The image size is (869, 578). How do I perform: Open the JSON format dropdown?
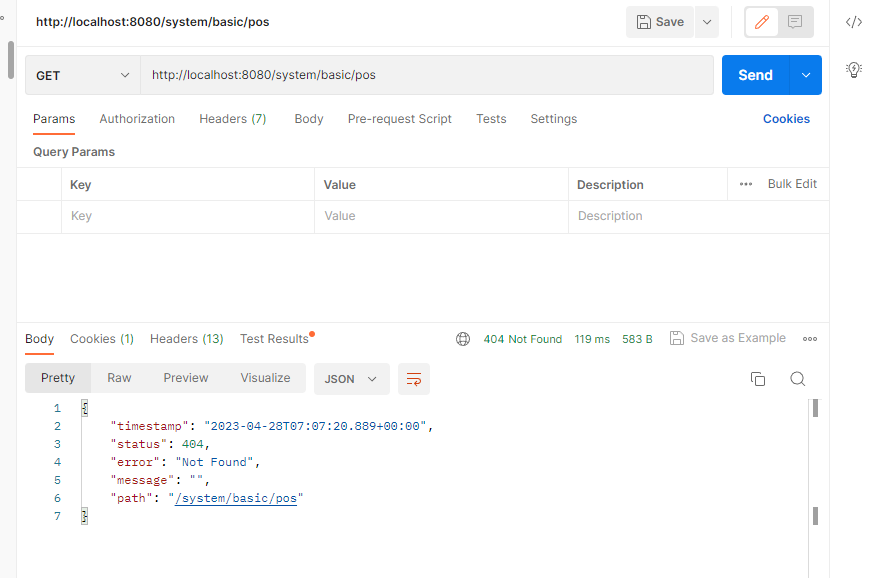click(351, 379)
